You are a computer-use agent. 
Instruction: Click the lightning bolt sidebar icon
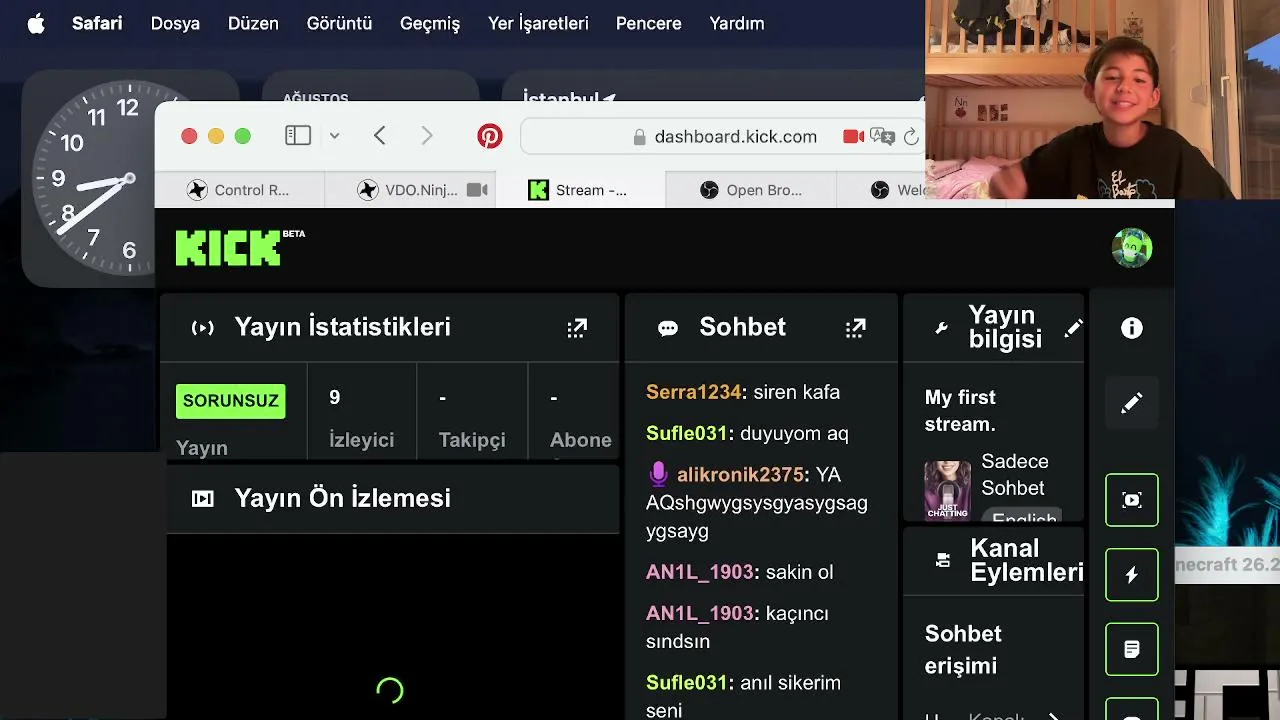click(1132, 575)
